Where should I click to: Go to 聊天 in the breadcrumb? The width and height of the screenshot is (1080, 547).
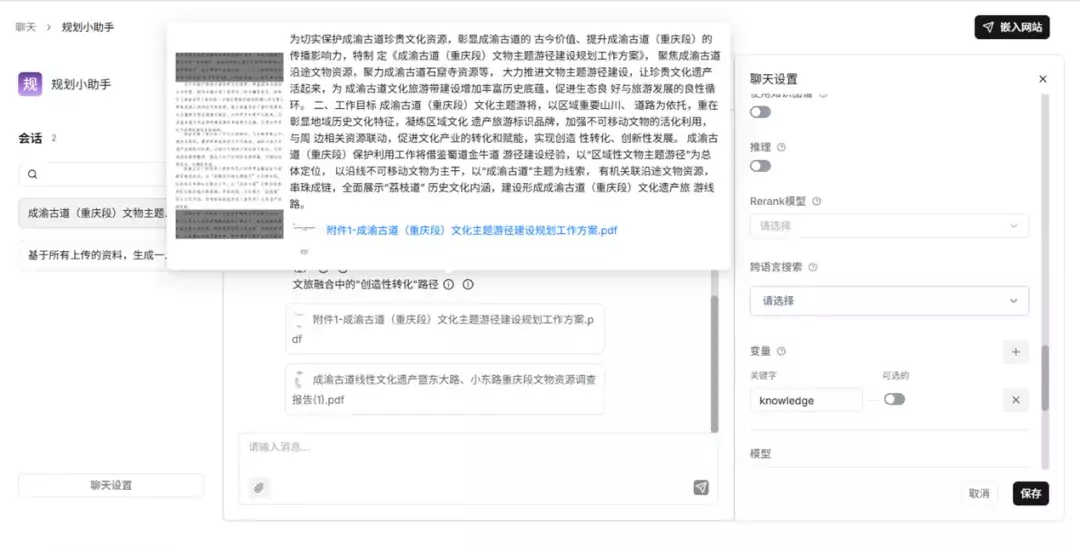(x=25, y=27)
